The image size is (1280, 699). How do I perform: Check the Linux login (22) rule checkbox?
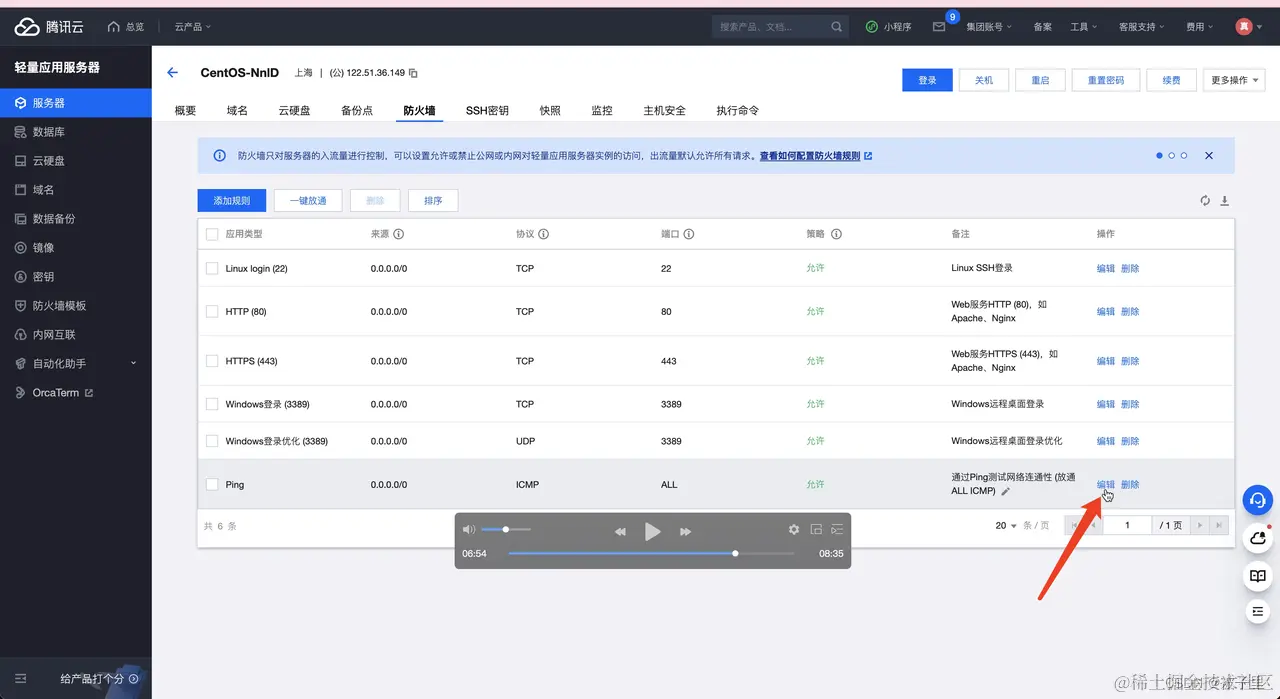point(212,268)
